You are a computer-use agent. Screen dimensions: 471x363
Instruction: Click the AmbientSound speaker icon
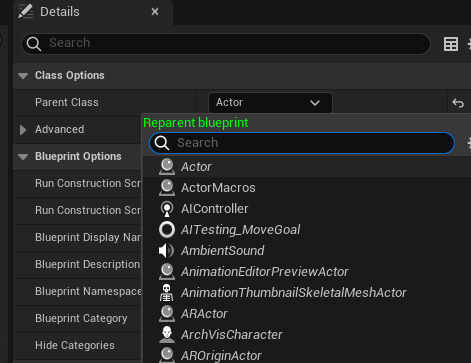(x=166, y=251)
